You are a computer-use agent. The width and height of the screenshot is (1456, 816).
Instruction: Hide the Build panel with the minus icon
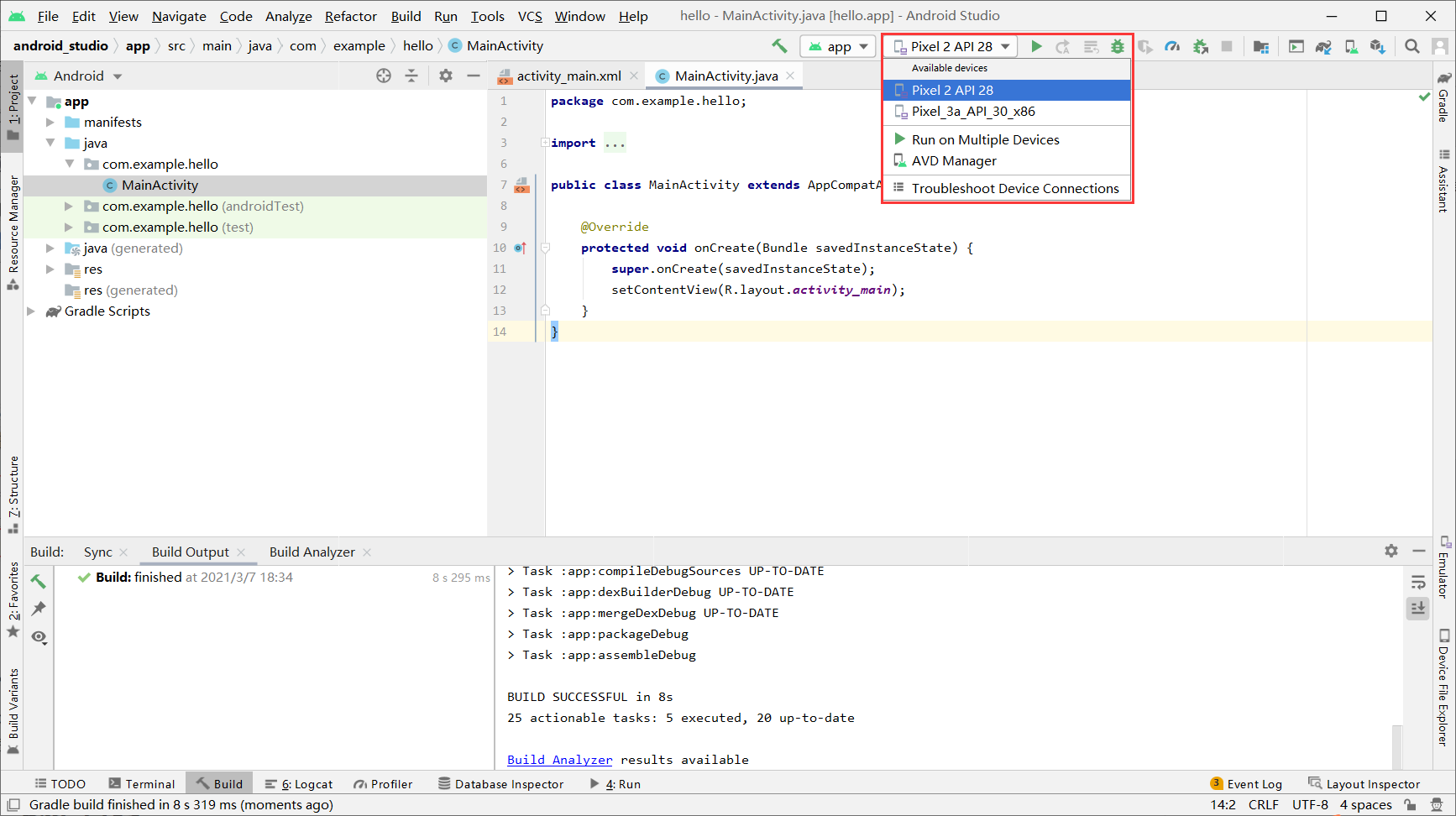pyautogui.click(x=1419, y=551)
